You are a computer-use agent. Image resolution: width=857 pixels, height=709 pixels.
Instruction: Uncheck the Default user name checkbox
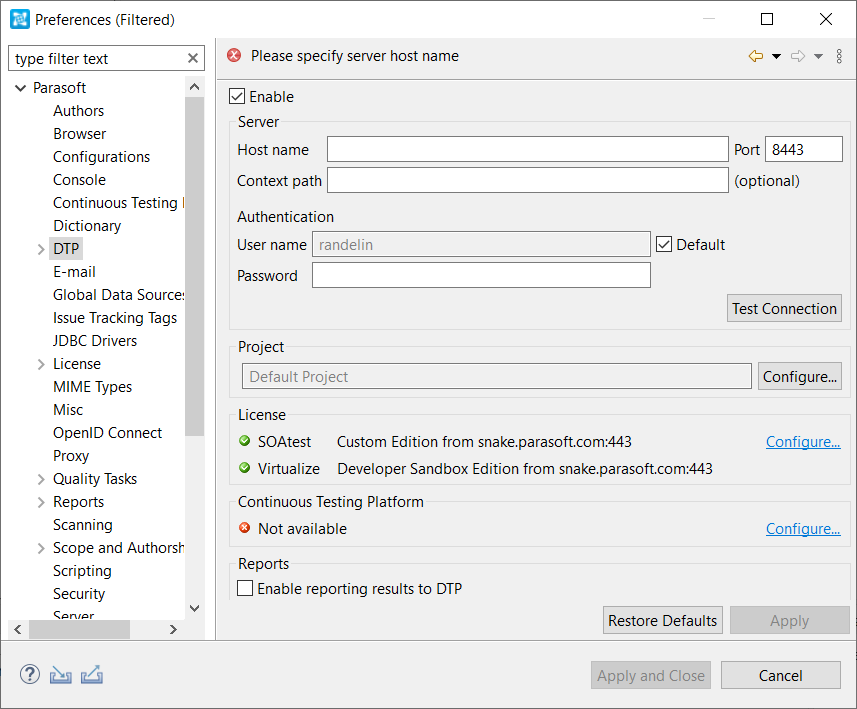[x=664, y=244]
